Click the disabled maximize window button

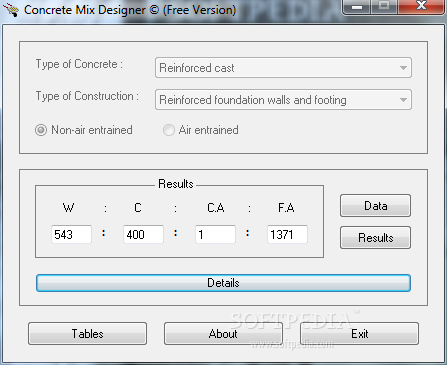[384, 6]
